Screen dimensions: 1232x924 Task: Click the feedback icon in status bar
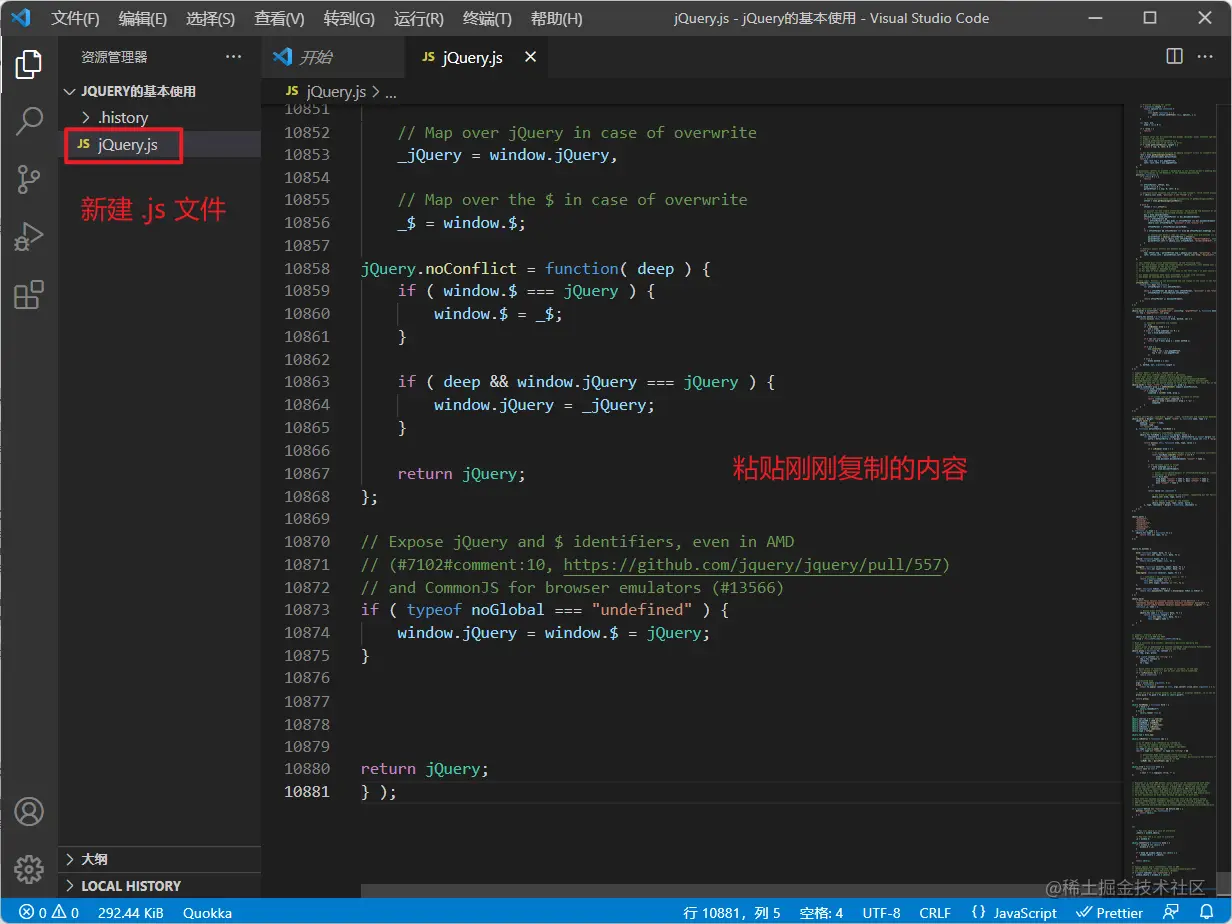coord(1171,912)
